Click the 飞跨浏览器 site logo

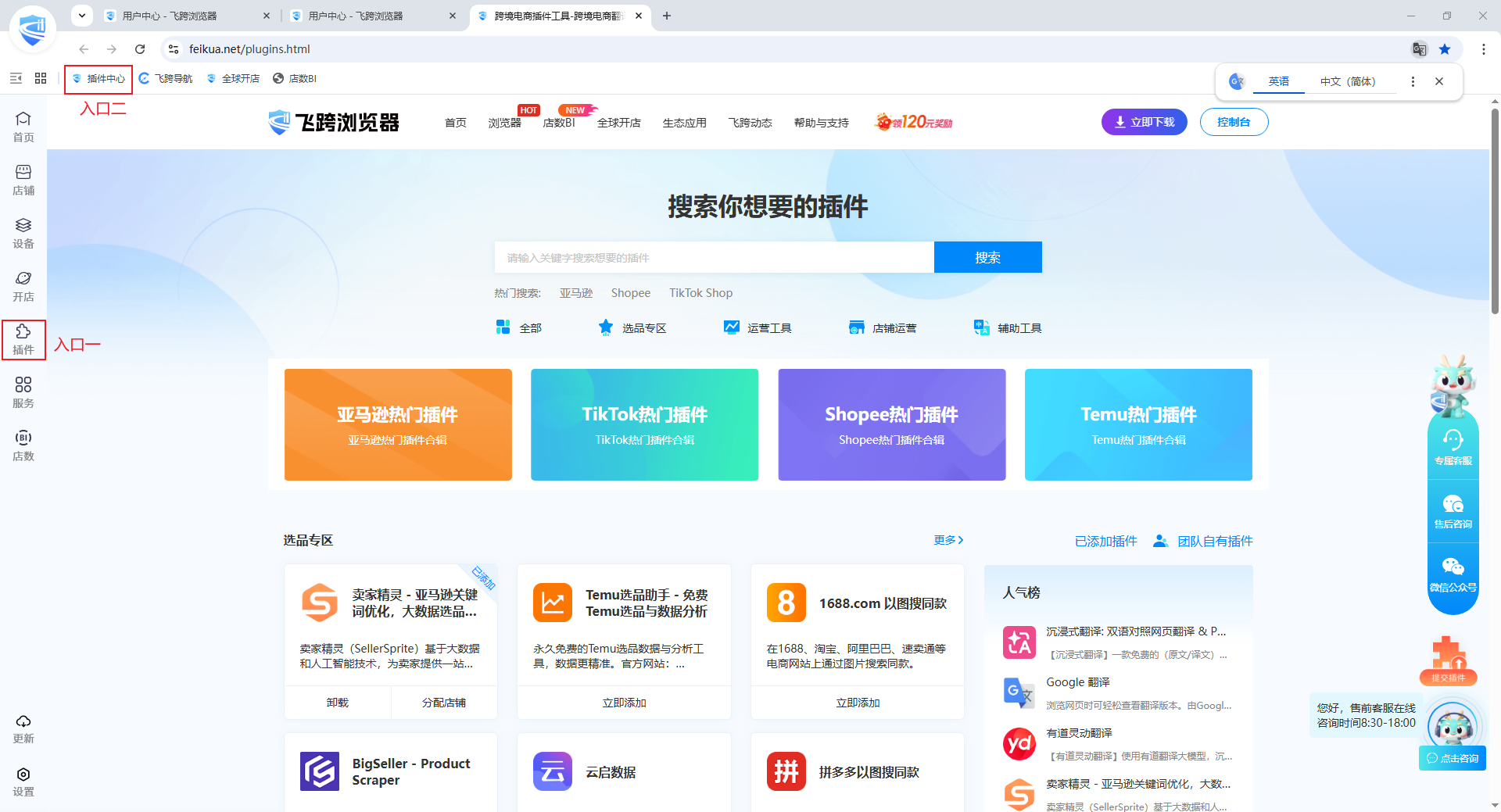pos(334,123)
